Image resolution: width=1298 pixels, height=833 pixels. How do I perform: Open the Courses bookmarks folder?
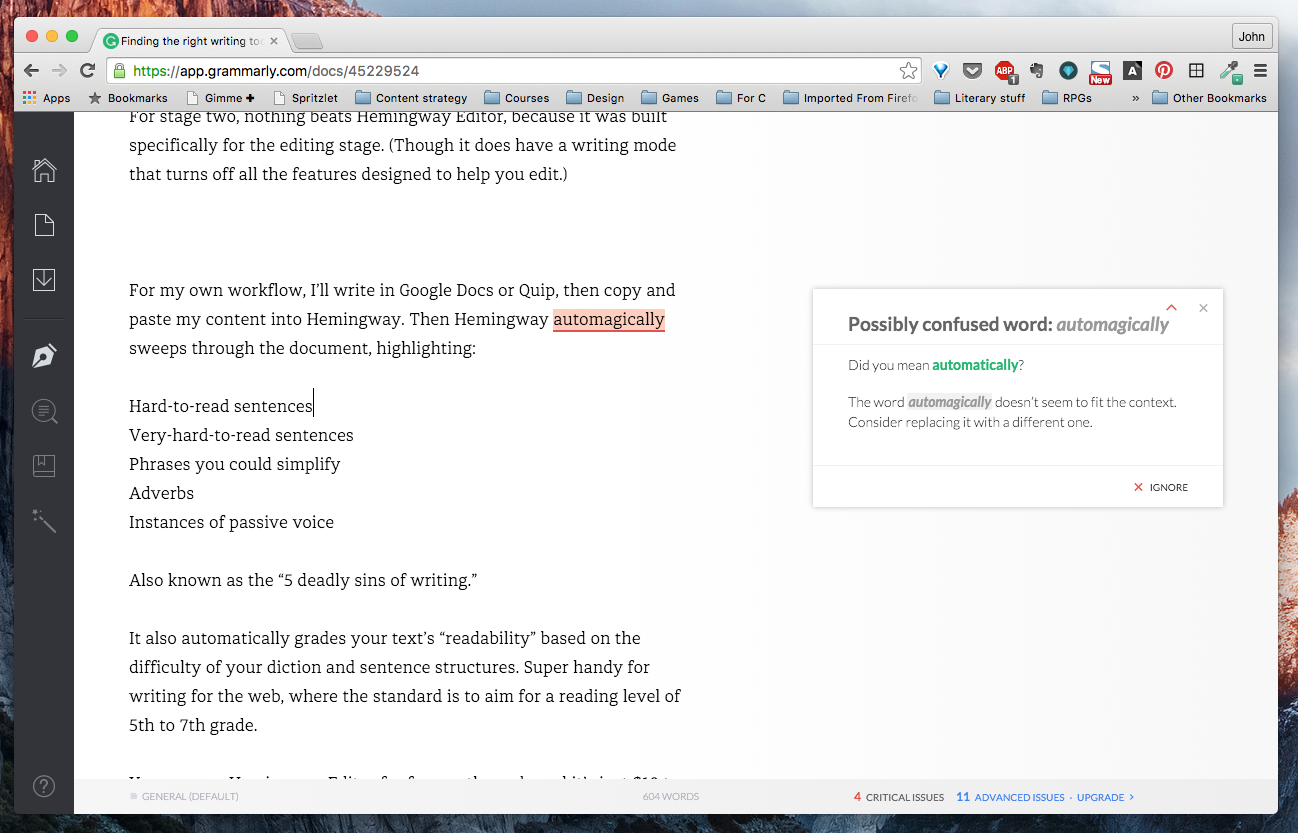click(517, 98)
